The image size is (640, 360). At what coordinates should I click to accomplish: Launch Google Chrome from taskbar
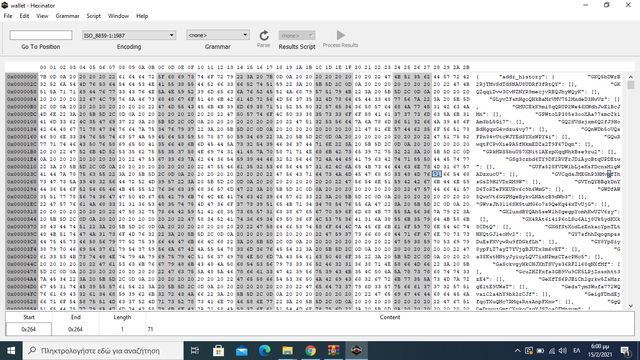[311, 351]
